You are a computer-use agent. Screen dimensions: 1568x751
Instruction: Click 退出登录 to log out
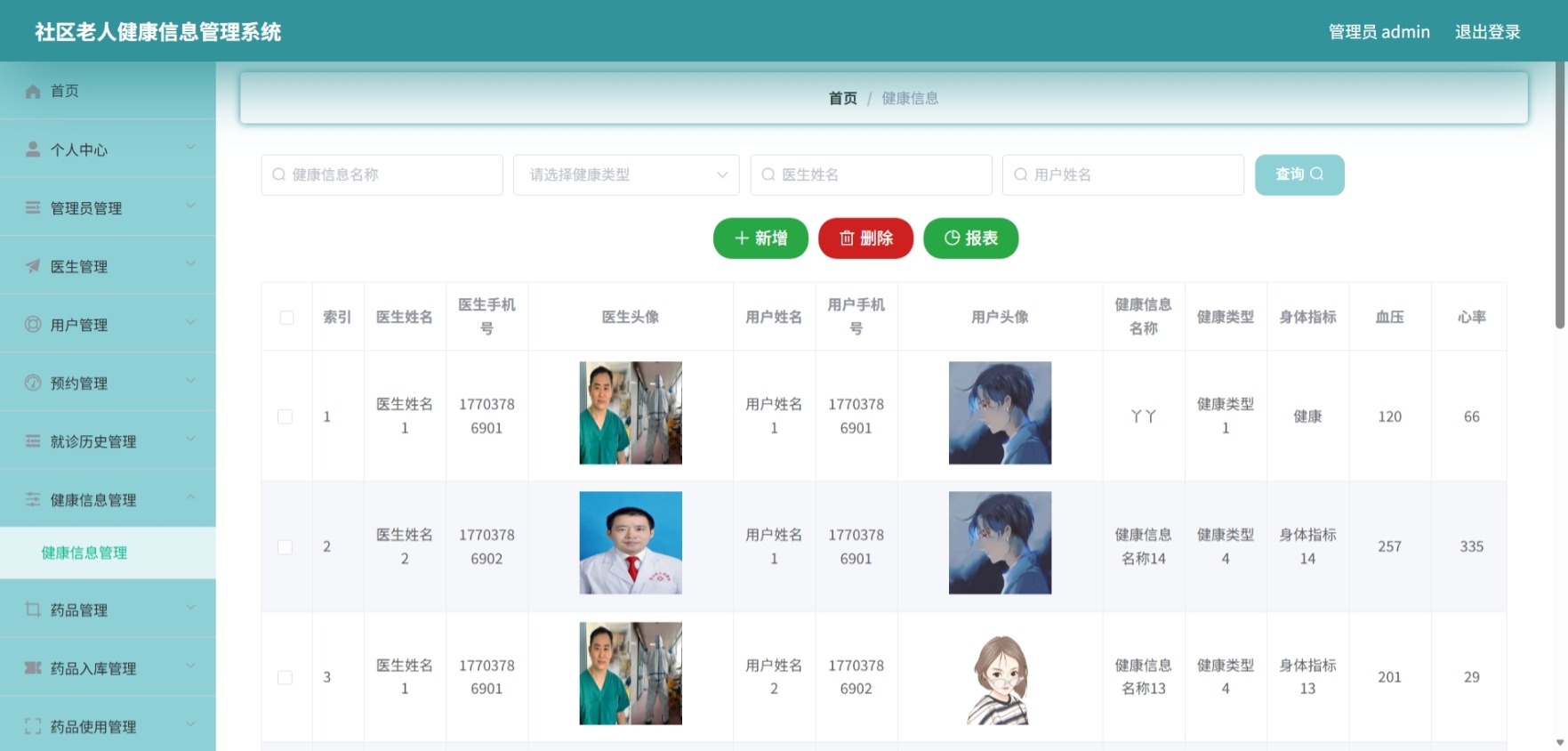[1487, 32]
